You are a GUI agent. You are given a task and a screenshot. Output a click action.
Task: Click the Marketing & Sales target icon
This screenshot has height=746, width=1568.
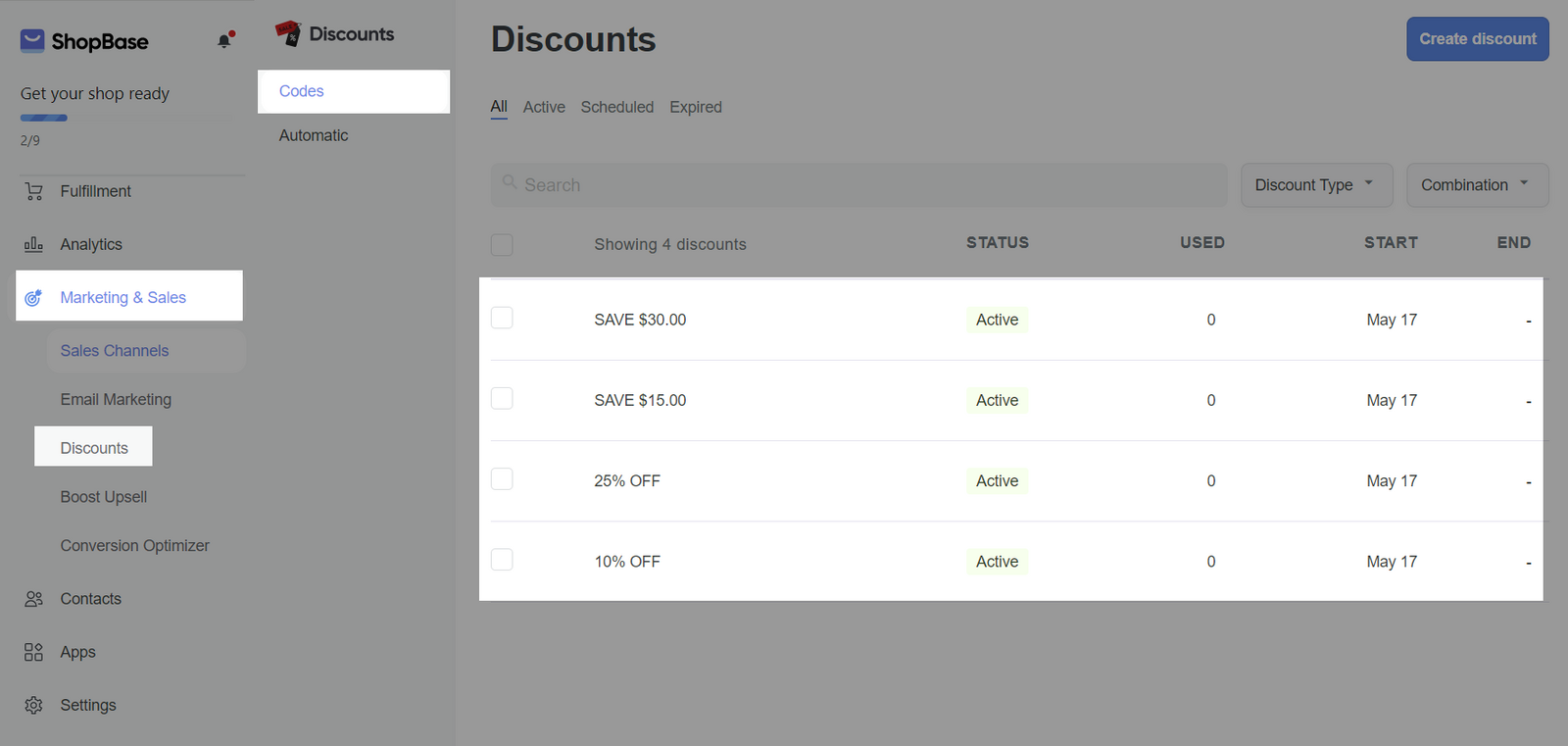[33, 298]
